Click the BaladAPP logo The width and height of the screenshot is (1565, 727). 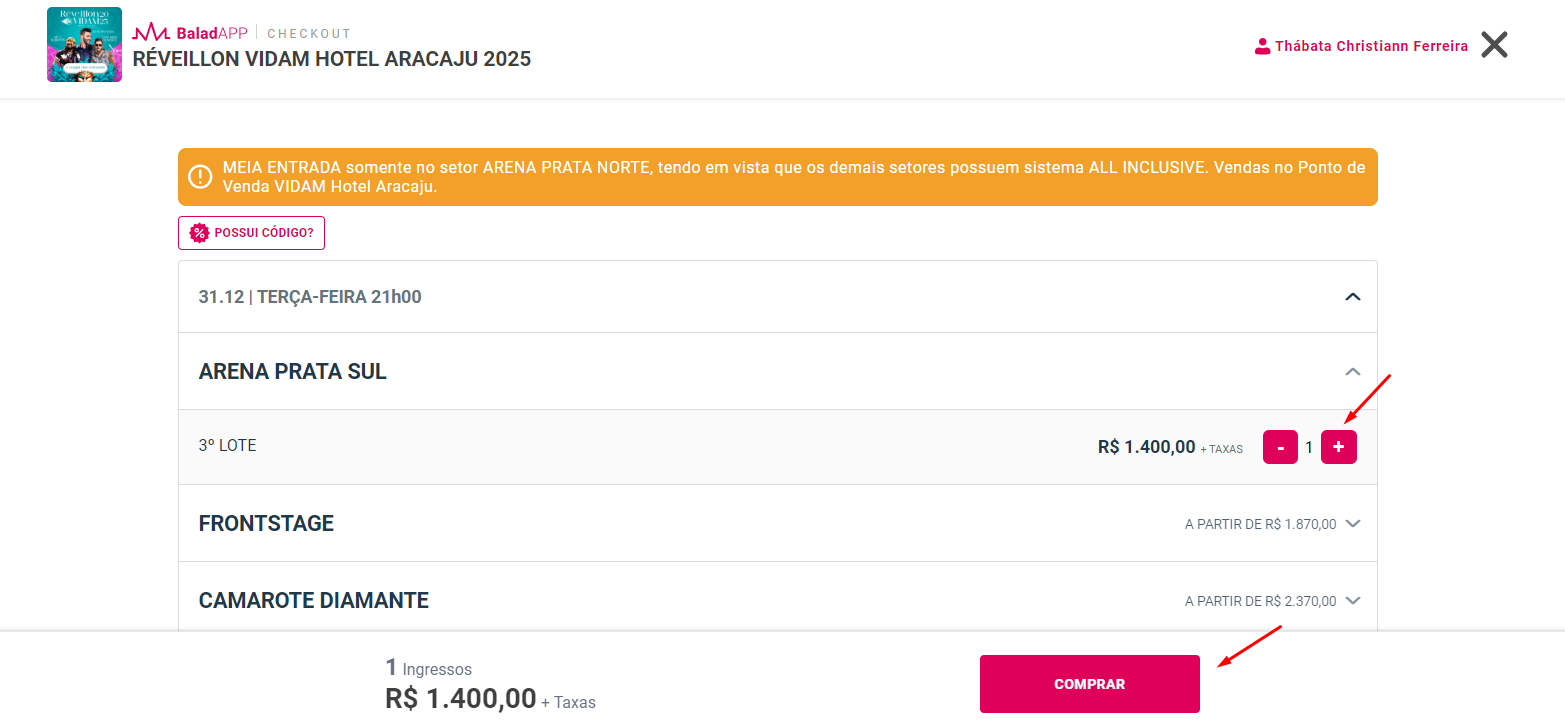click(x=190, y=33)
